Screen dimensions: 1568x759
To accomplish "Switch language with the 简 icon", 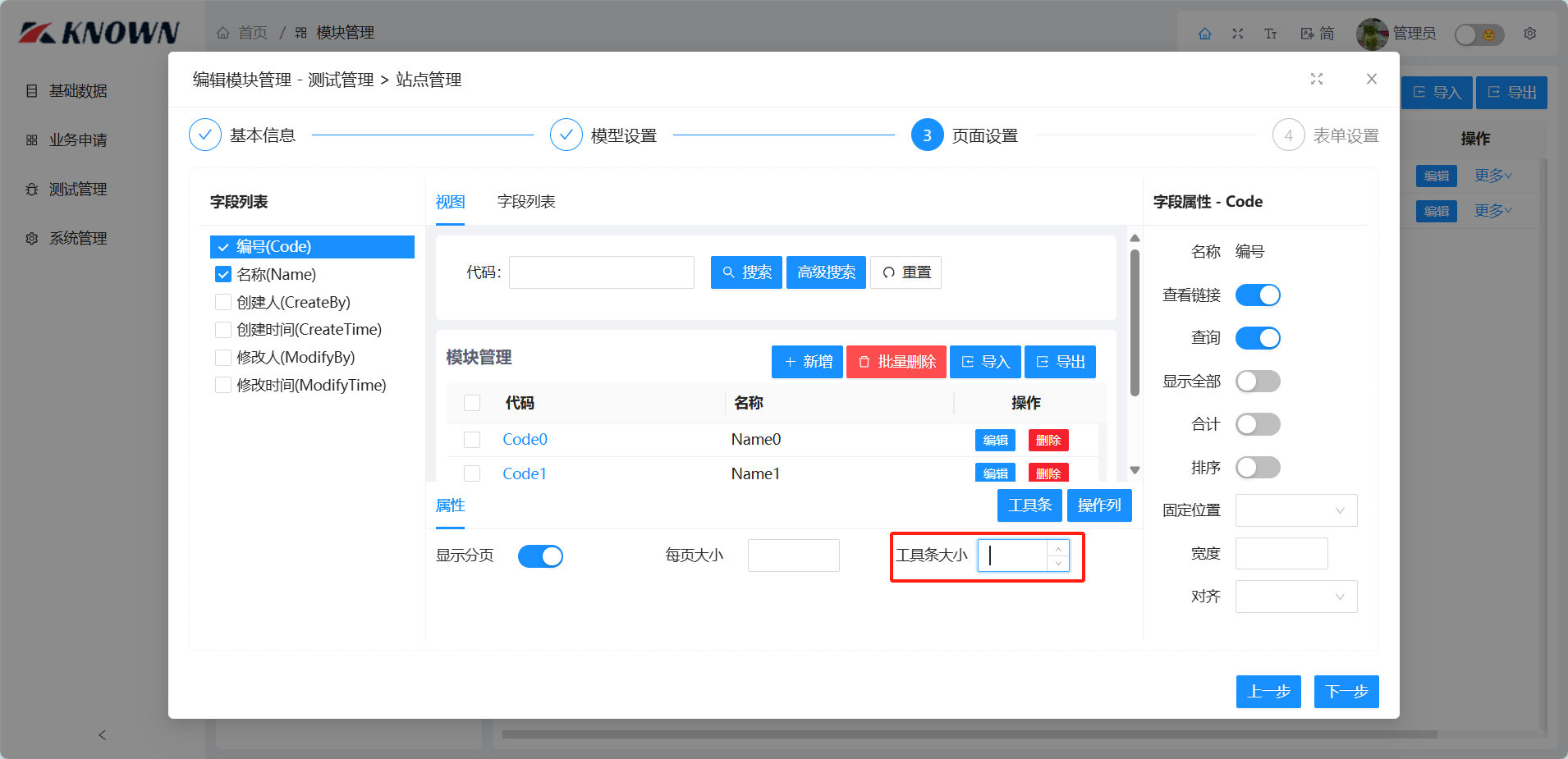I will 1318,34.
